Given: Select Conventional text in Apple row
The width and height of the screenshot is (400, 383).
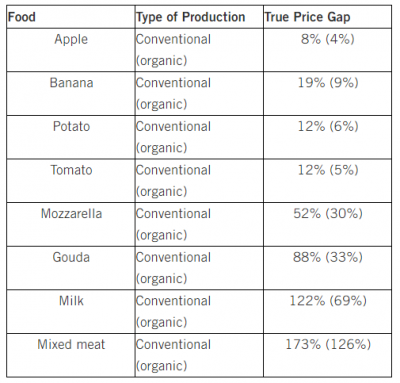Looking at the screenshot, I should click(173, 39).
